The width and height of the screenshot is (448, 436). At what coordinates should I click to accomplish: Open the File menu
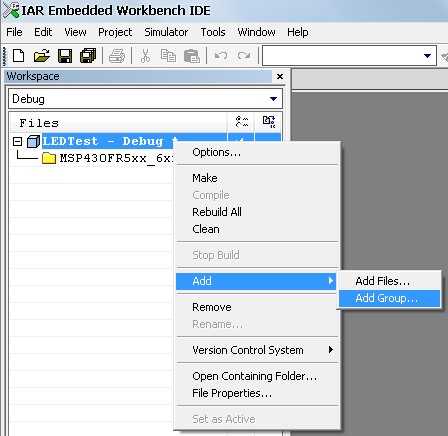pyautogui.click(x=14, y=32)
